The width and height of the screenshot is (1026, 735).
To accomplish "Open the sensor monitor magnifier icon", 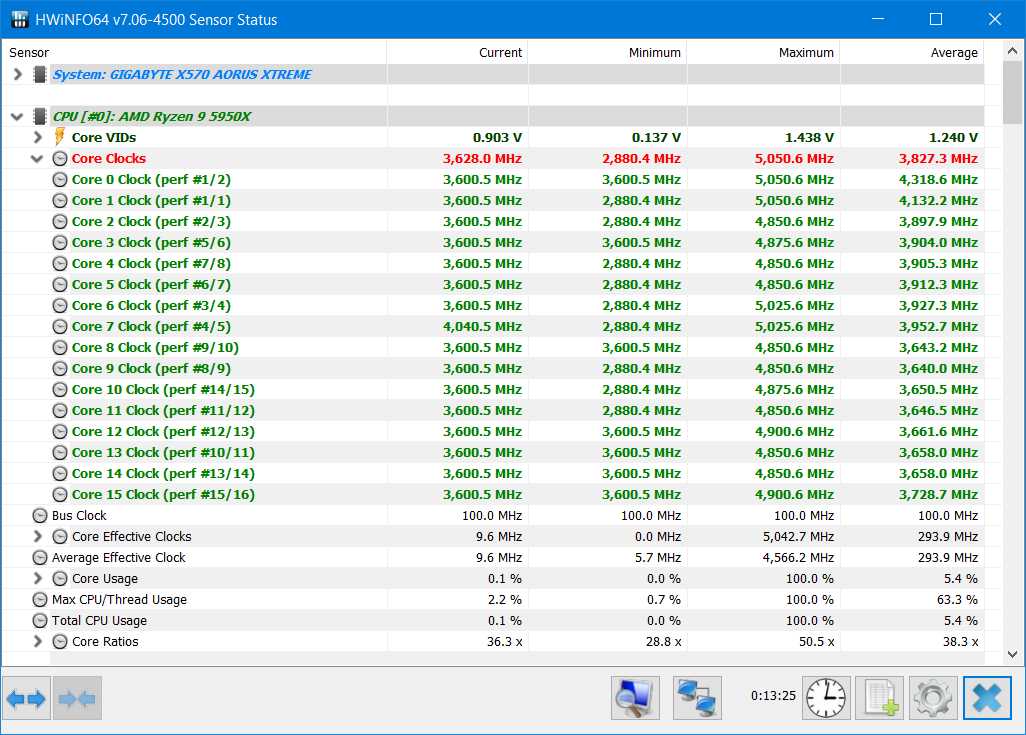I will pyautogui.click(x=635, y=698).
